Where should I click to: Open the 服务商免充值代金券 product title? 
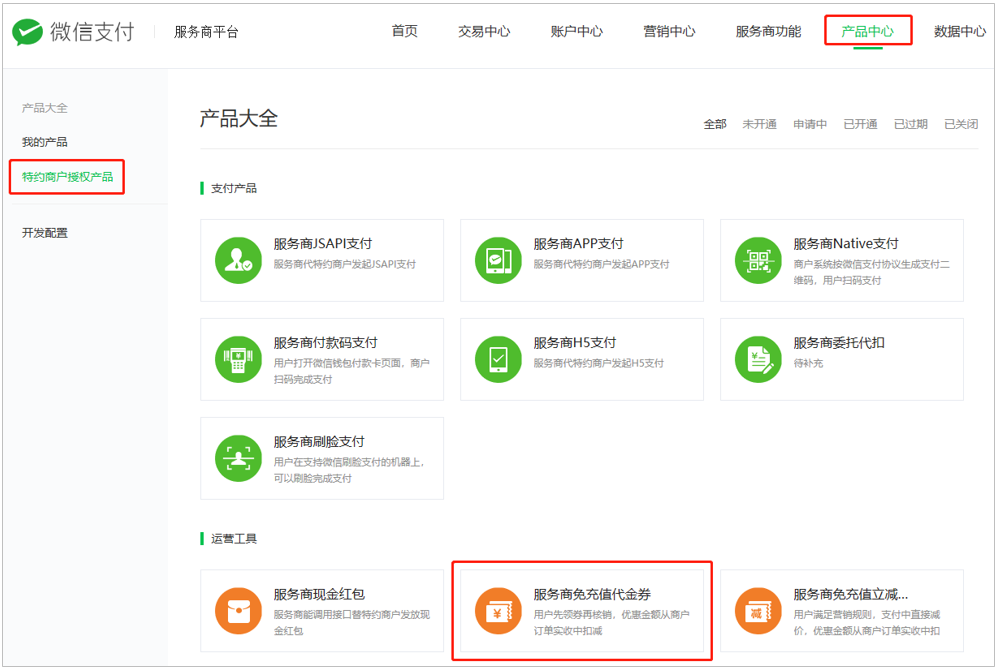tap(592, 594)
